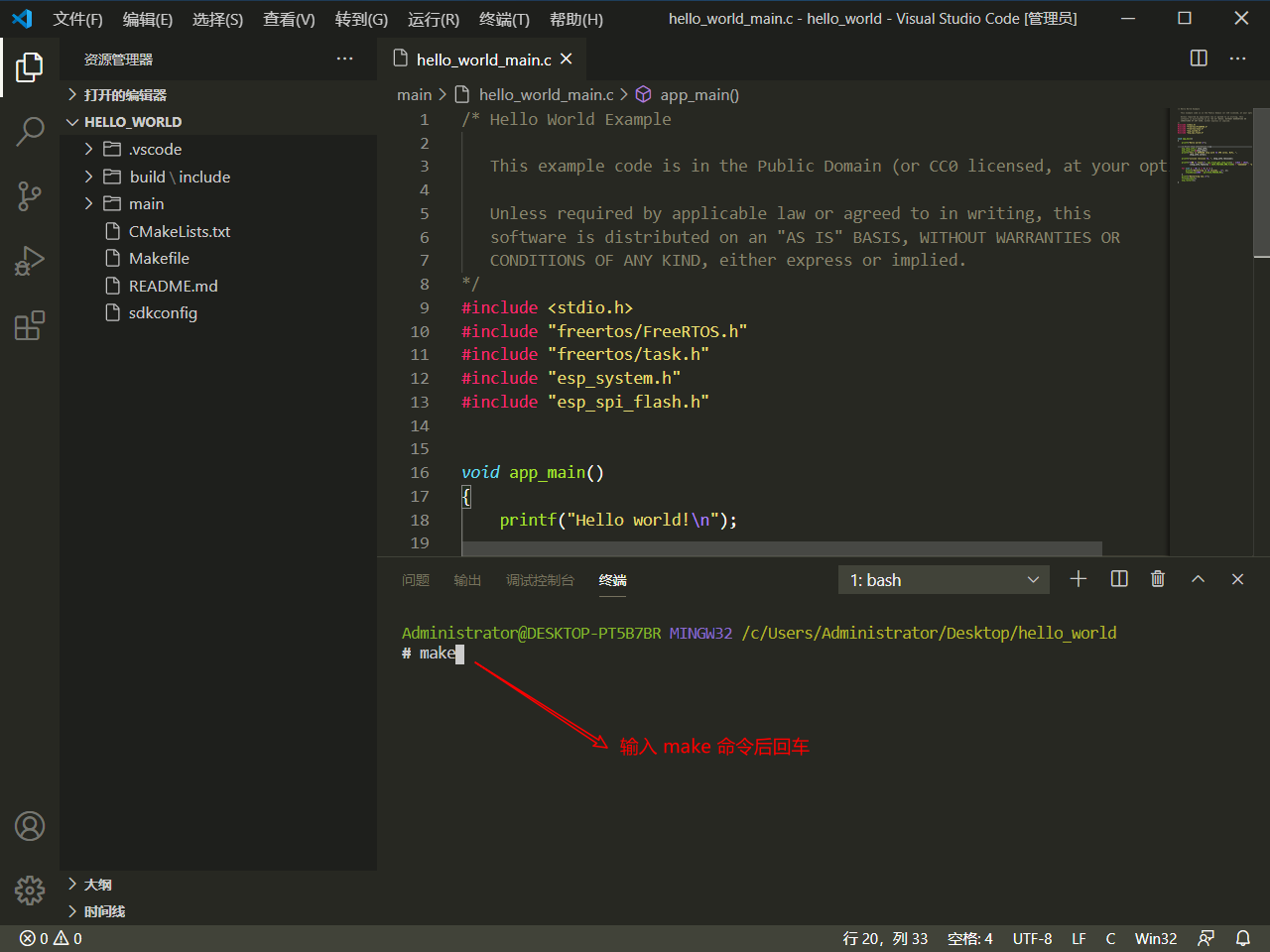This screenshot has height=952, width=1270.
Task: Switch to the 调试控制台 panel tab
Action: [540, 580]
